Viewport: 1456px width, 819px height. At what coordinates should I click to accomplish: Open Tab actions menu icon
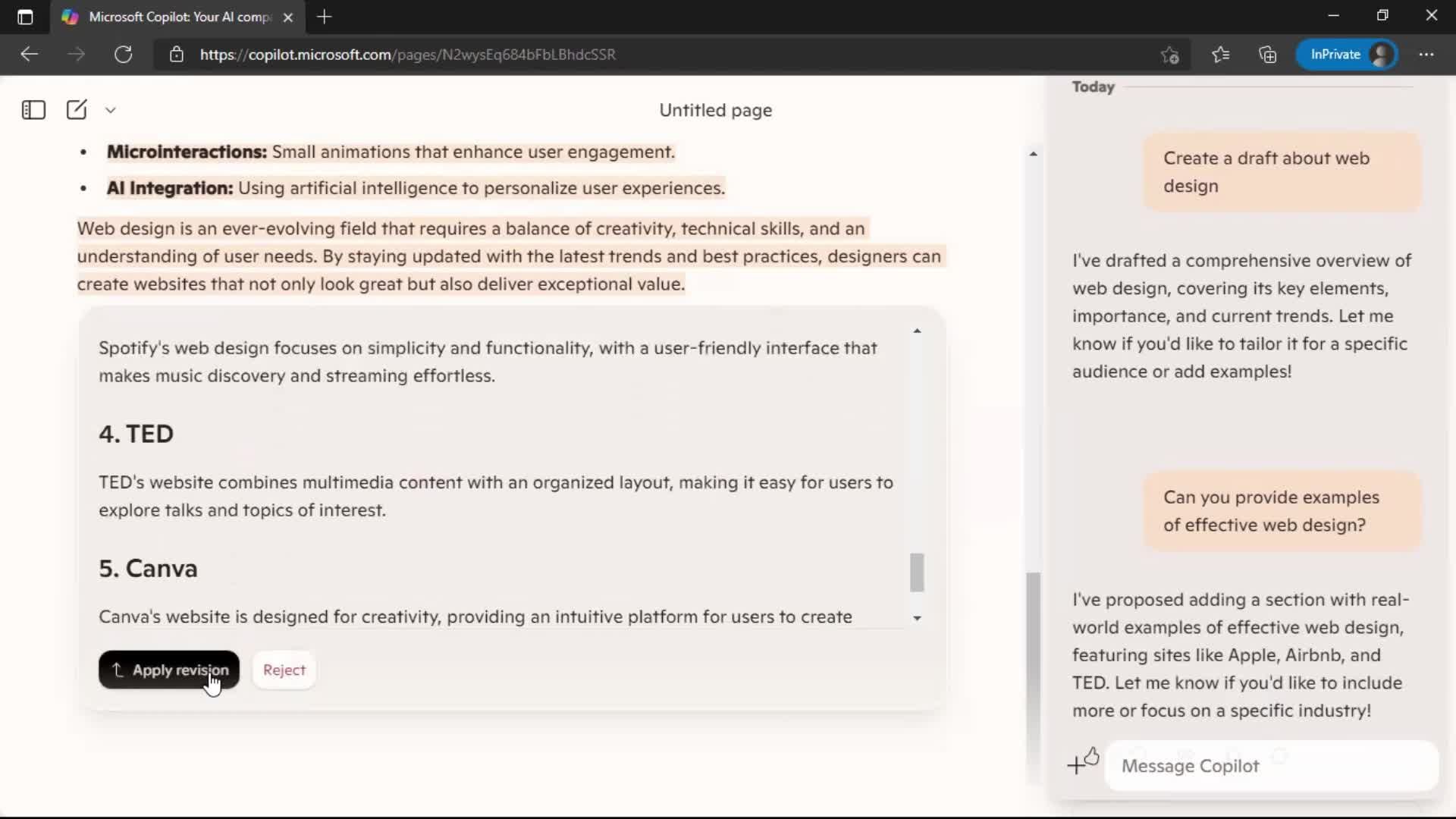(x=25, y=17)
